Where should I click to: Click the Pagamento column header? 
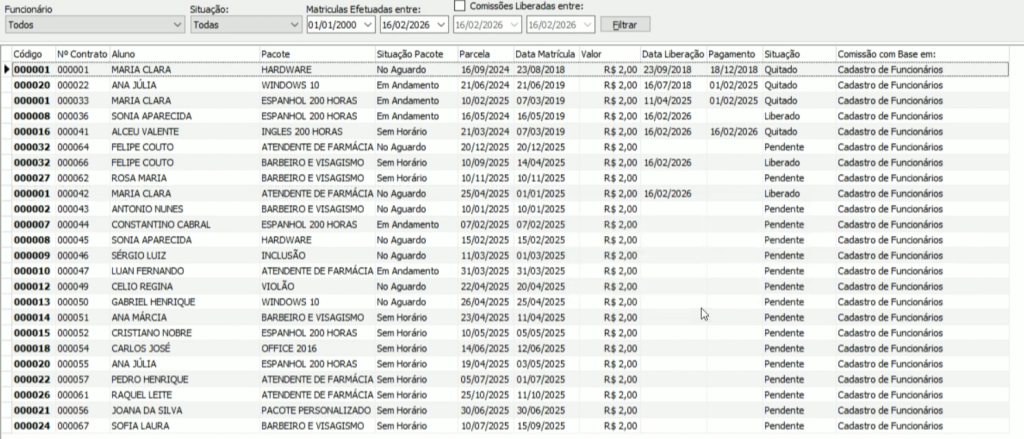[734, 54]
